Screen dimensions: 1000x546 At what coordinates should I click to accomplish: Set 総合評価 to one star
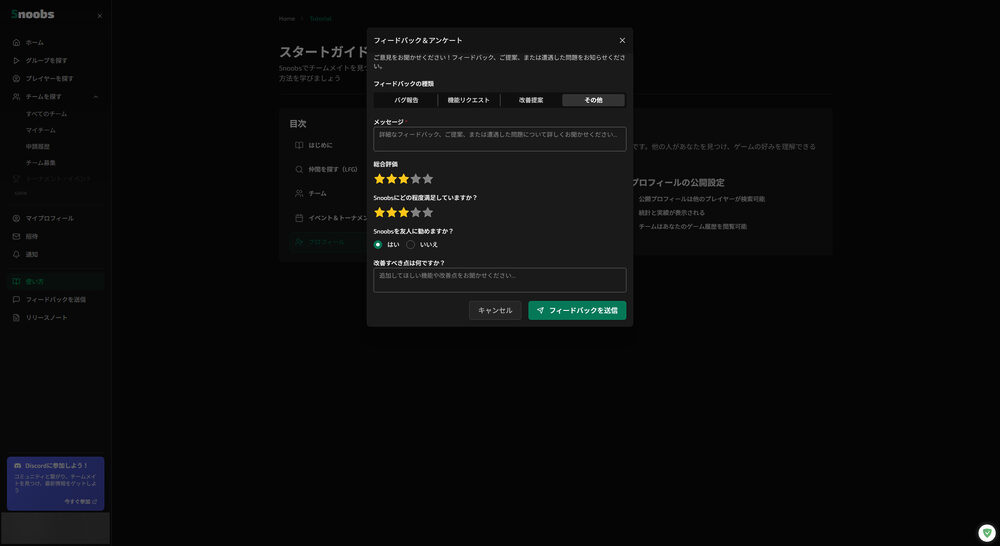coord(379,179)
